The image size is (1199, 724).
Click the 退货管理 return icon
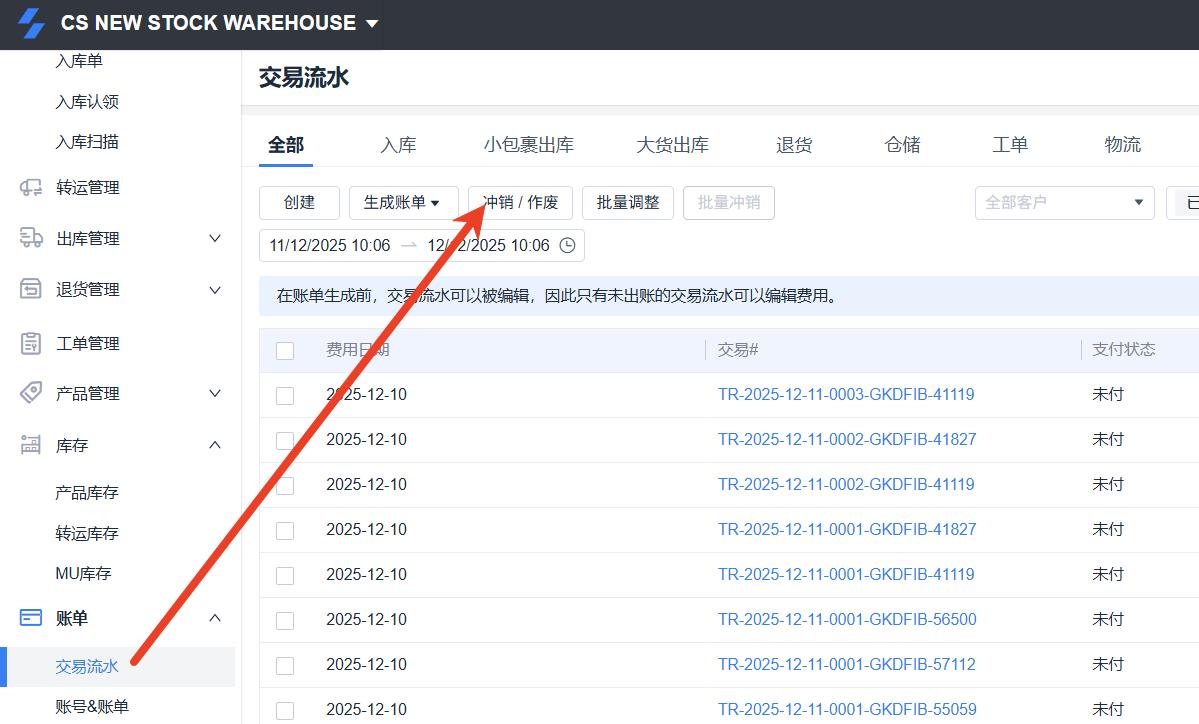(31, 289)
